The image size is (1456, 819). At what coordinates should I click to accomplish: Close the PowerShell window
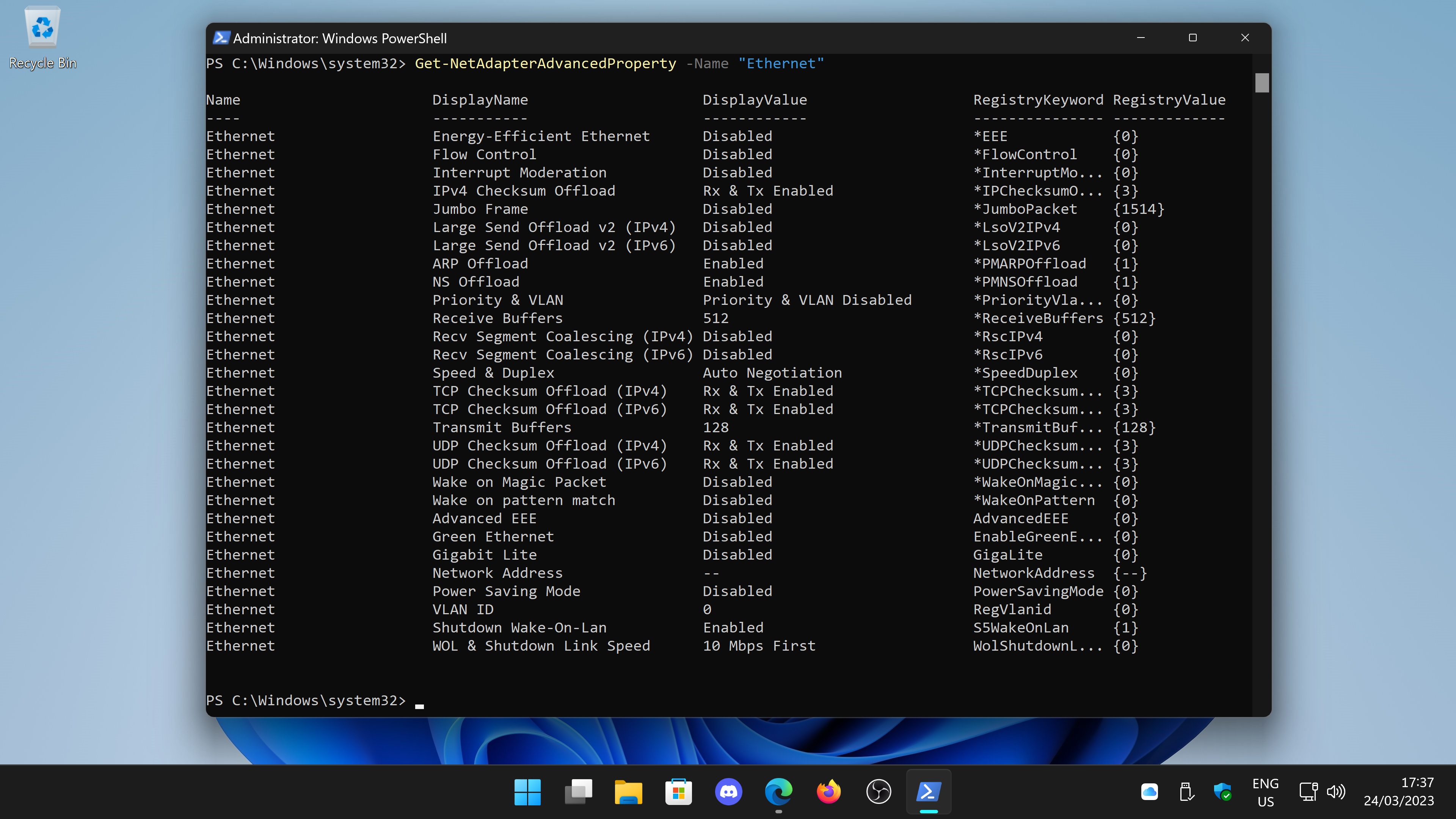tap(1244, 38)
